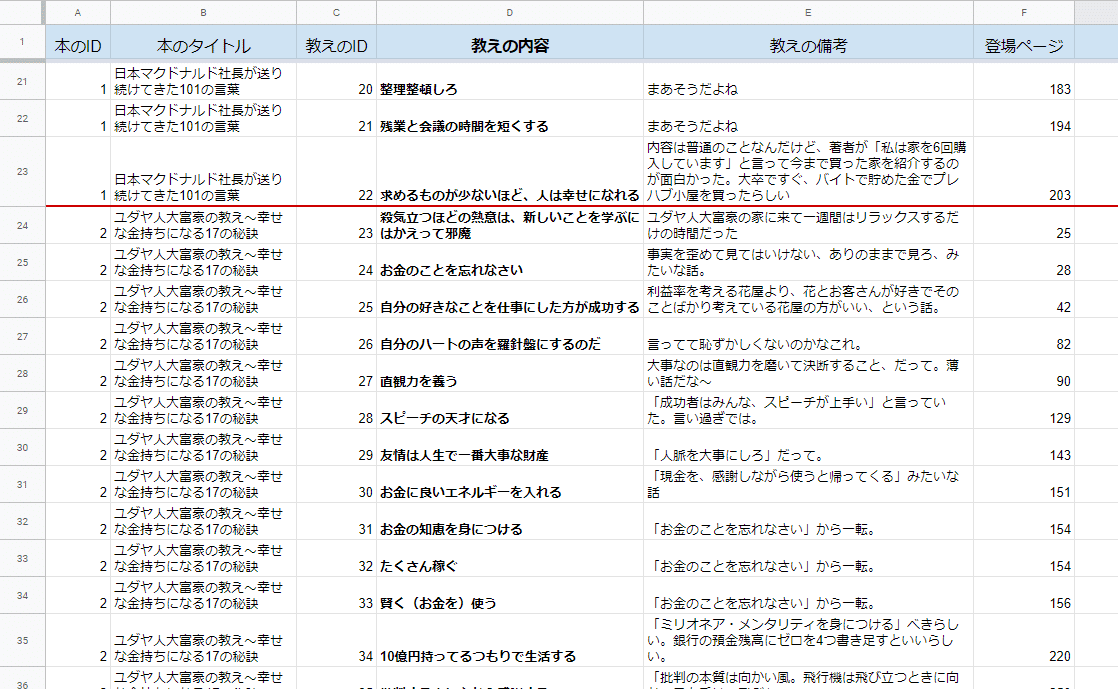Click the 教えのID header cell
Screen dimensions: 1118x689
coord(337,42)
